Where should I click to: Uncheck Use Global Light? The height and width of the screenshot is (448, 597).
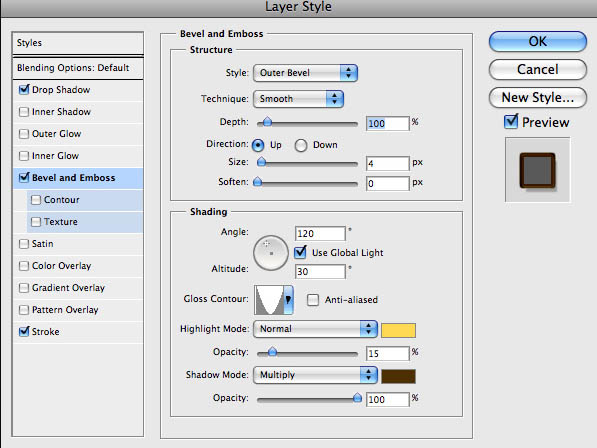point(300,252)
